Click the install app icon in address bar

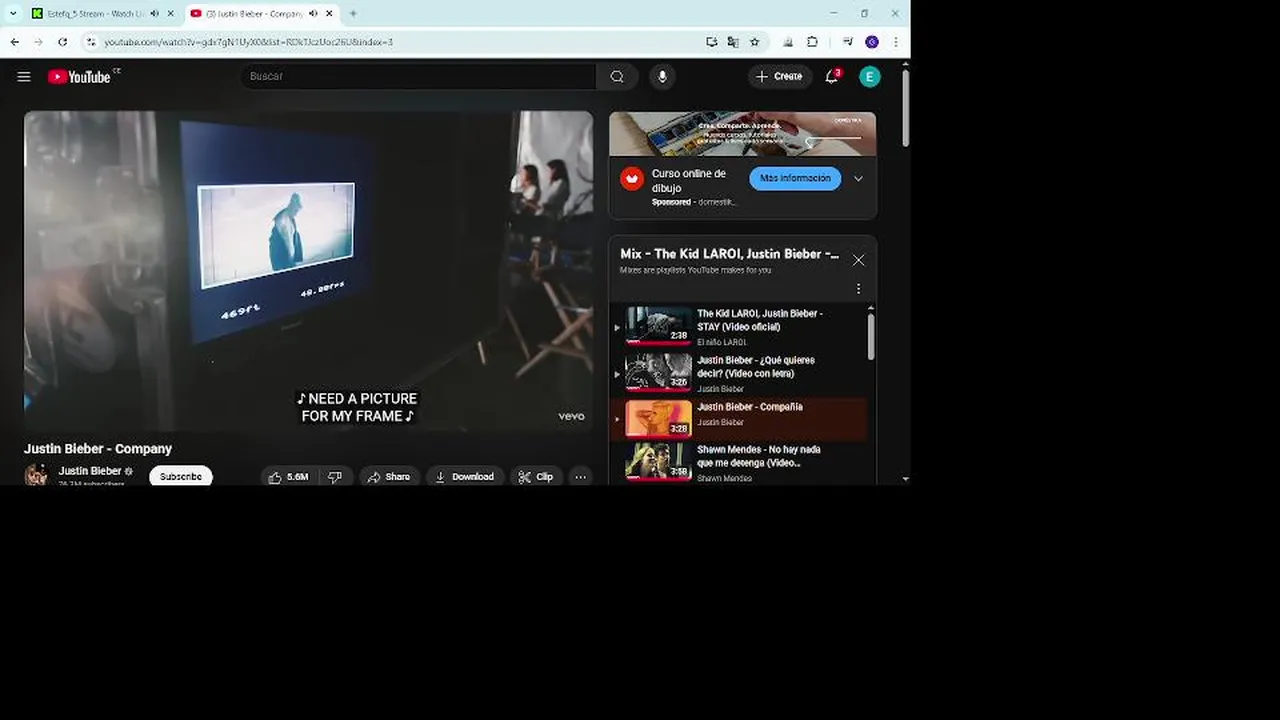[x=711, y=42]
